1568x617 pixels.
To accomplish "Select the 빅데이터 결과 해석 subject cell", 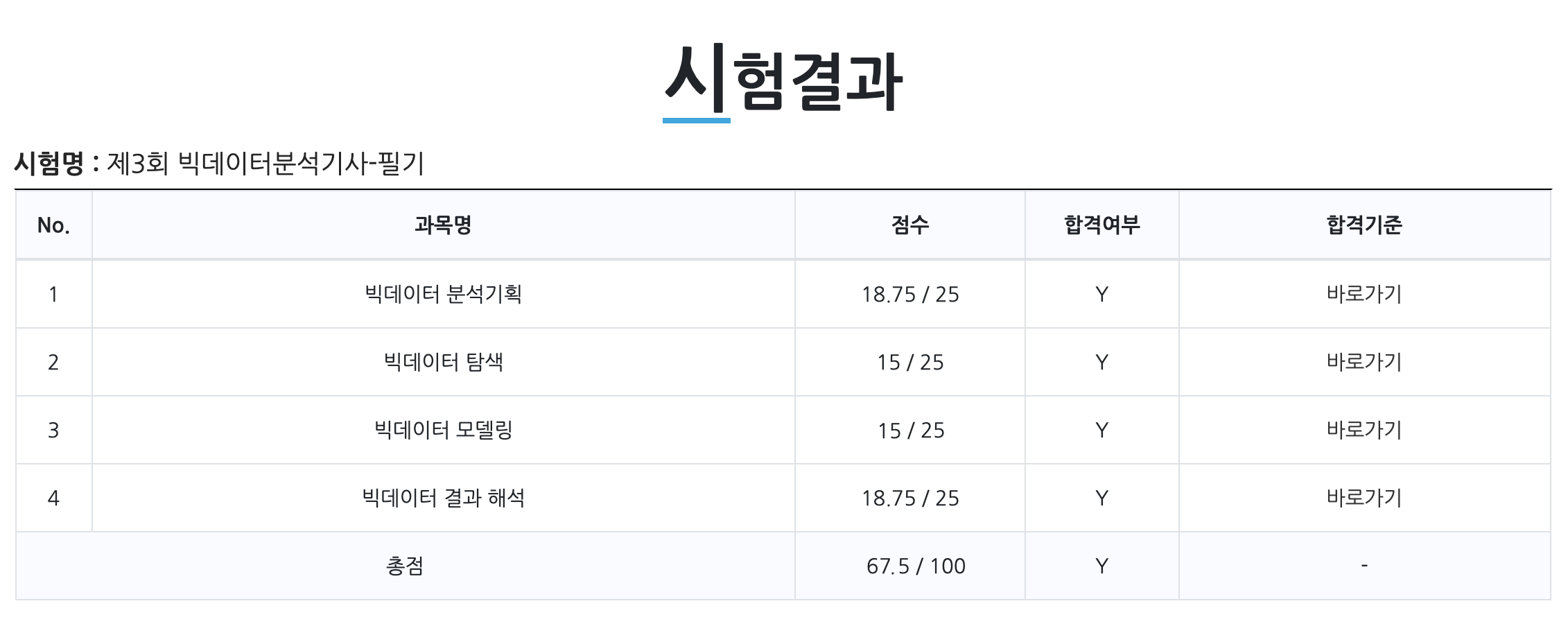I will click(443, 498).
